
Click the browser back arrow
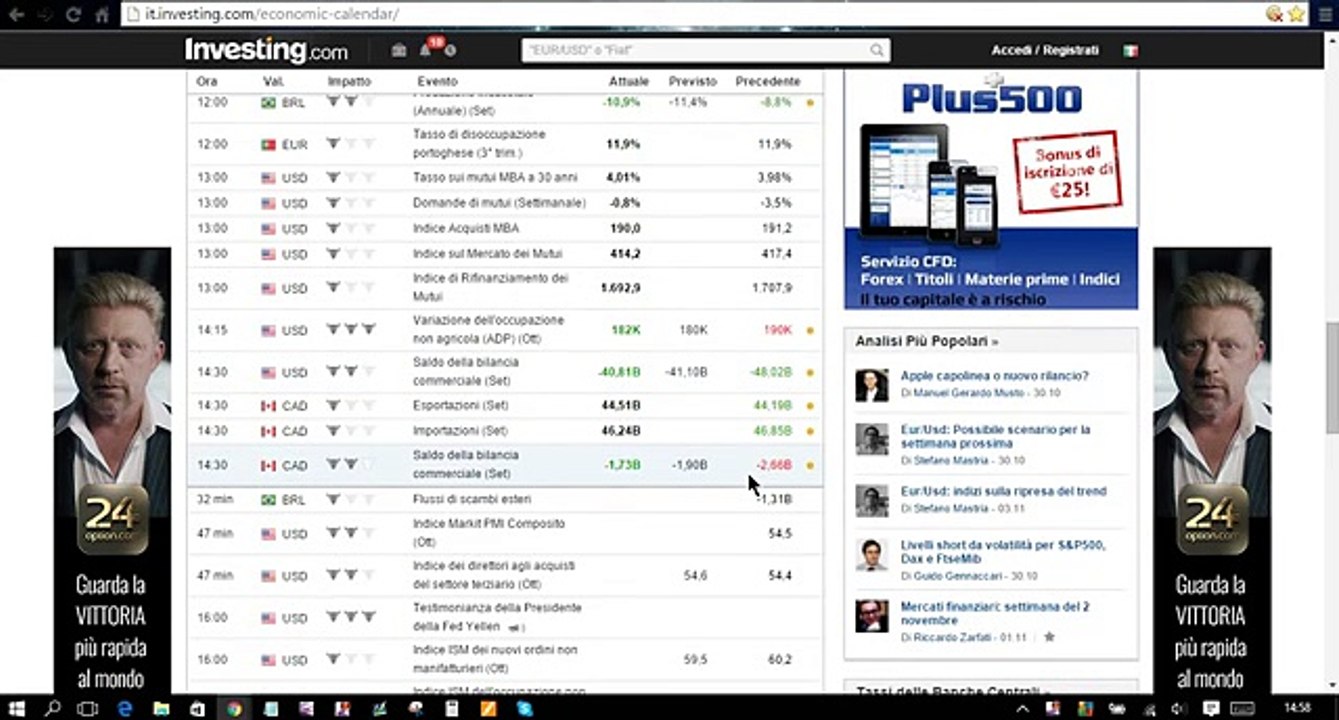[15, 14]
